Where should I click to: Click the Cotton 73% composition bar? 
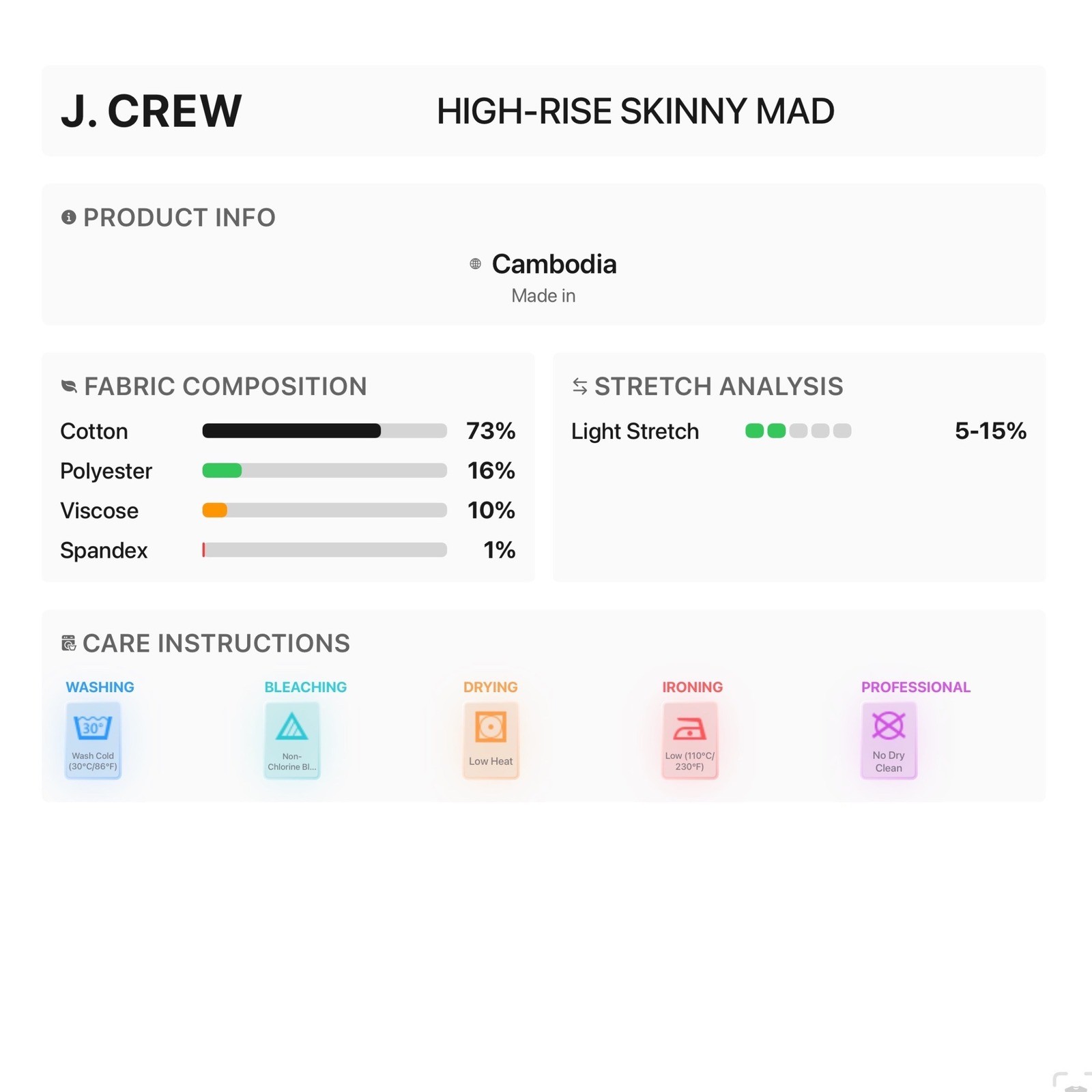[325, 431]
